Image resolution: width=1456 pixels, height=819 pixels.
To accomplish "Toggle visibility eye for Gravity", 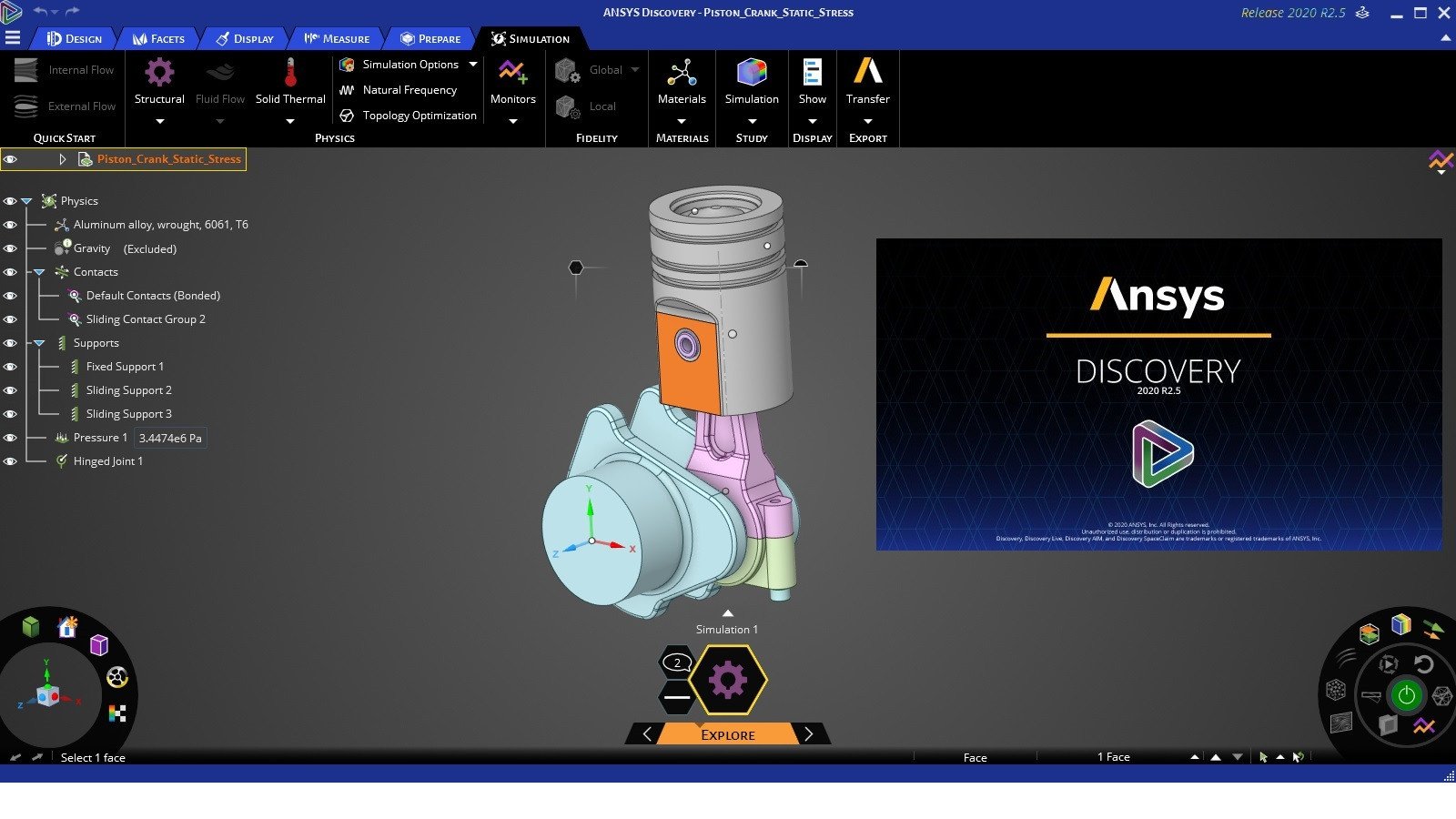I will (10, 248).
